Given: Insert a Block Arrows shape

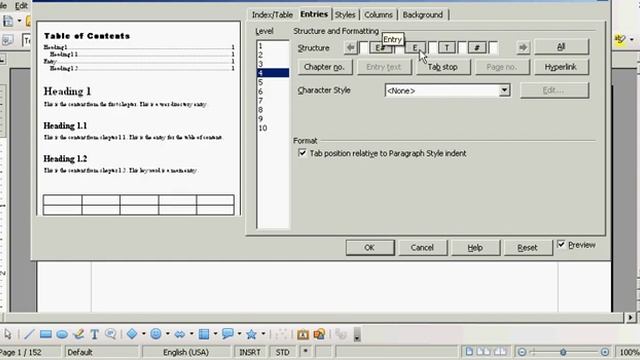Looking at the screenshot, I should pos(180,334).
